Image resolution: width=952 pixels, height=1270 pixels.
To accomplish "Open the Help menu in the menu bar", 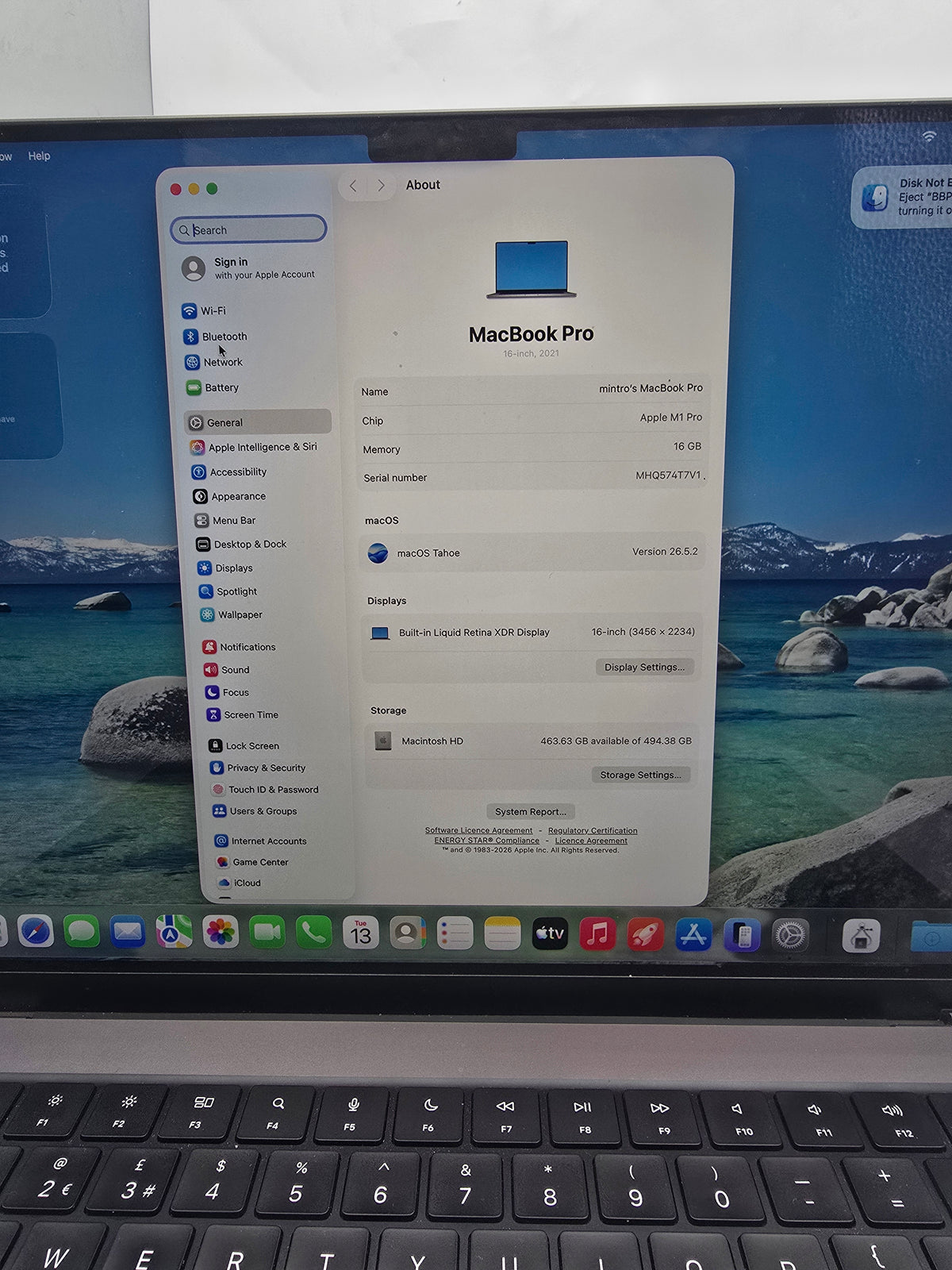I will point(39,156).
